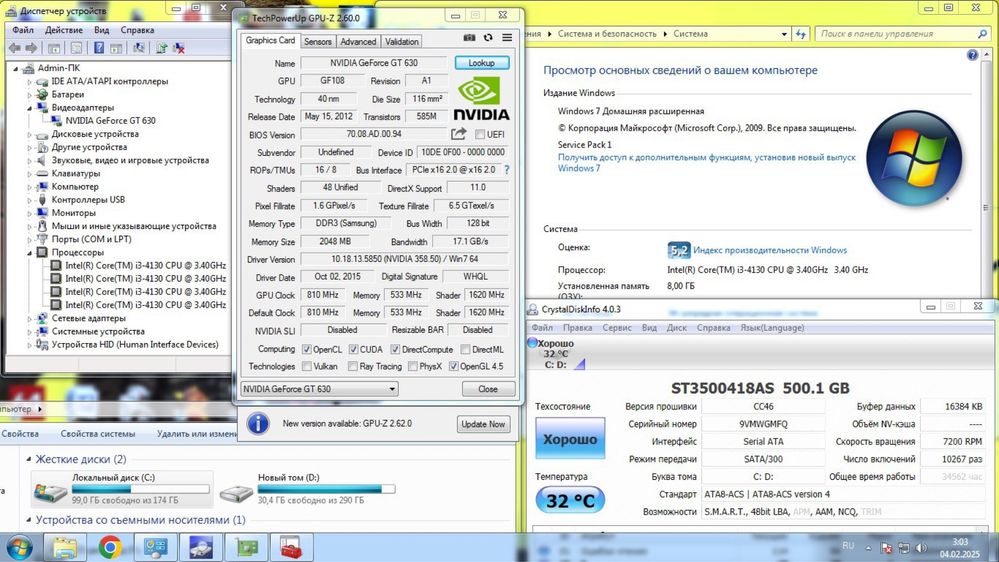Toggle OpenGL 4.5 checkbox

click(454, 366)
